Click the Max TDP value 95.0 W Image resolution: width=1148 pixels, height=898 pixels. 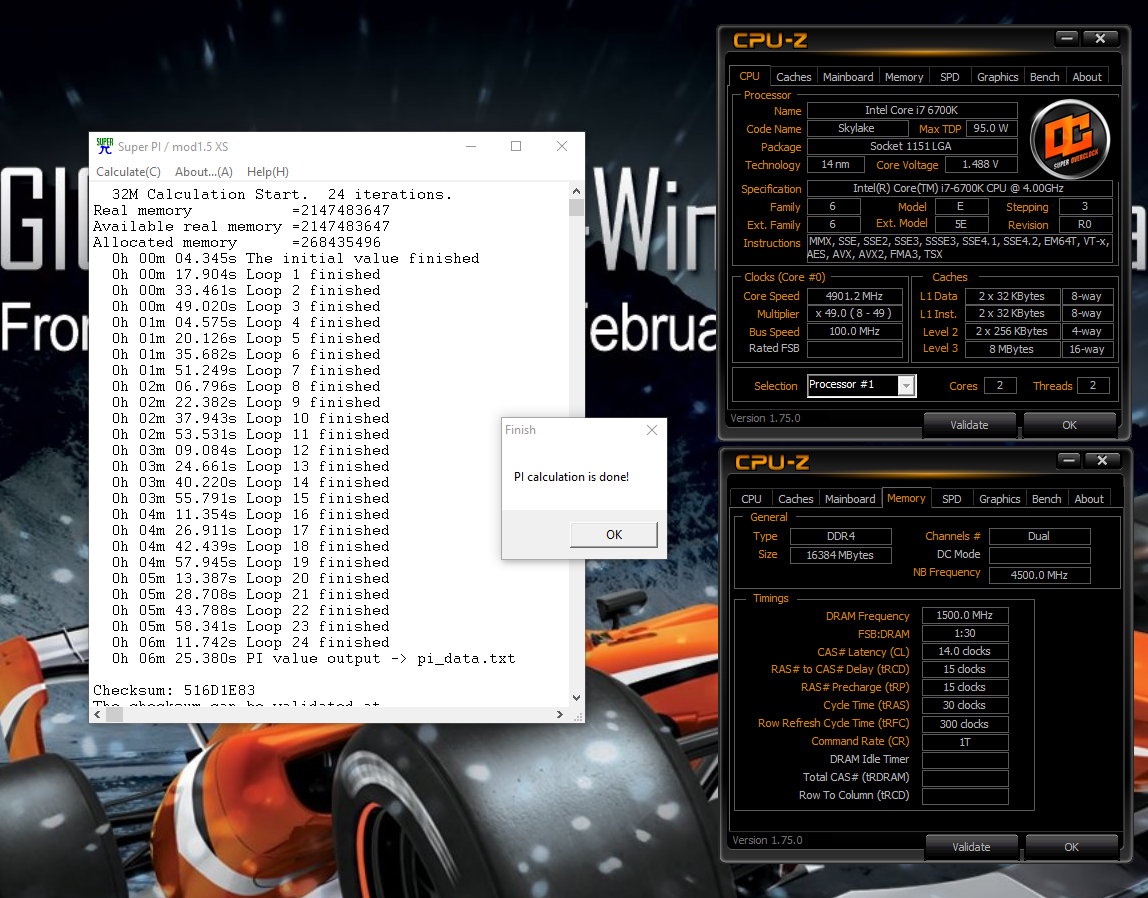pyautogui.click(x=991, y=128)
